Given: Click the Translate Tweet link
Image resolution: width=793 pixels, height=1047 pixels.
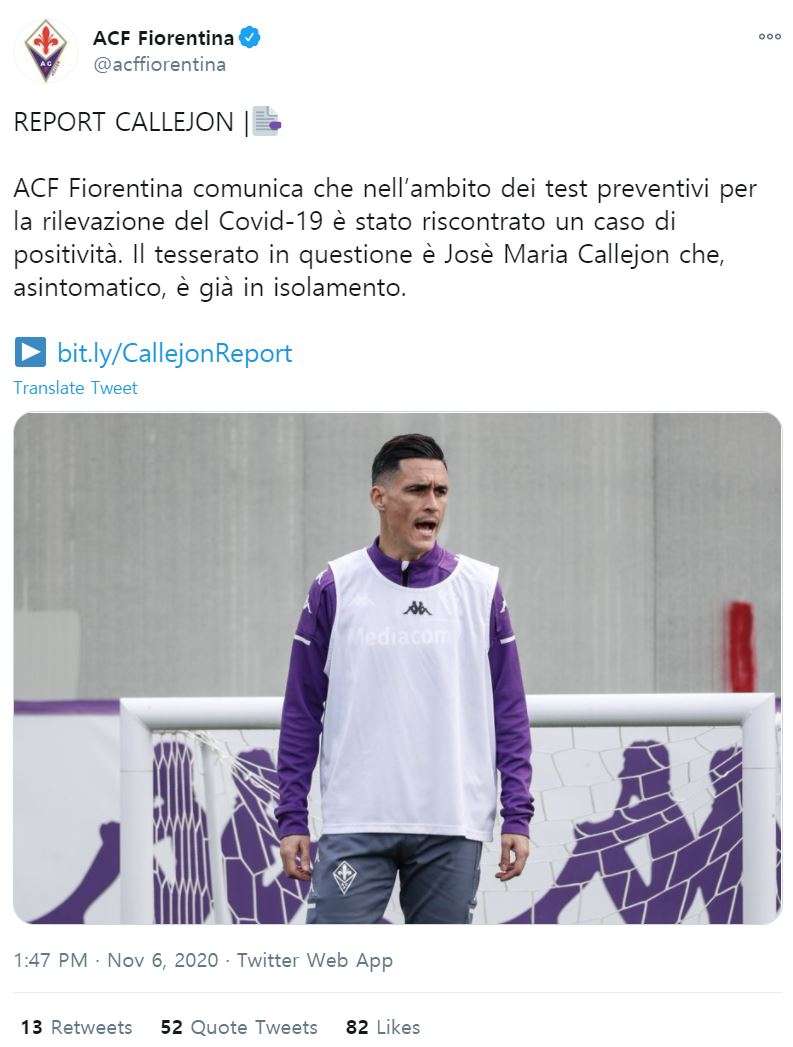Looking at the screenshot, I should point(75,388).
